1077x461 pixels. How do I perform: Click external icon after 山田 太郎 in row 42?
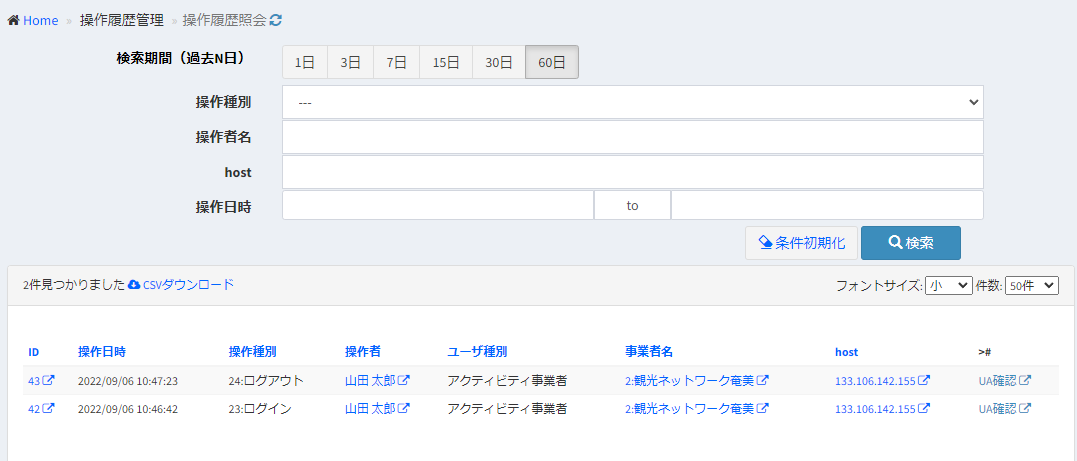tap(404, 408)
